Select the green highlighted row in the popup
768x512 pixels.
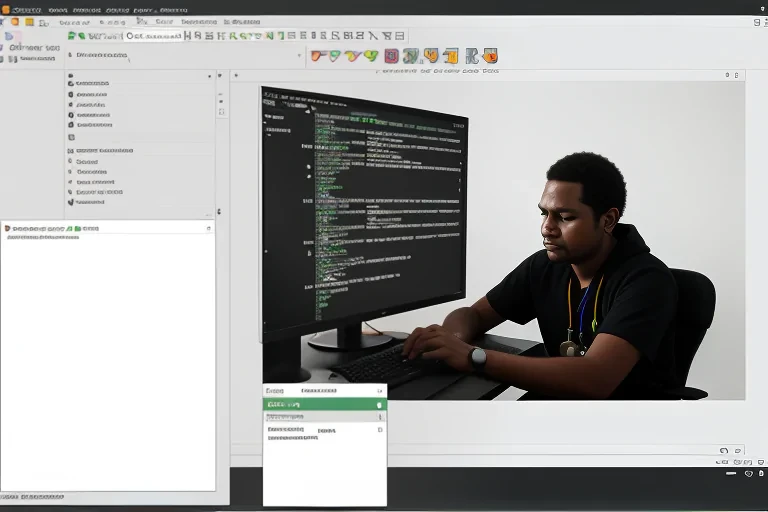pos(325,404)
